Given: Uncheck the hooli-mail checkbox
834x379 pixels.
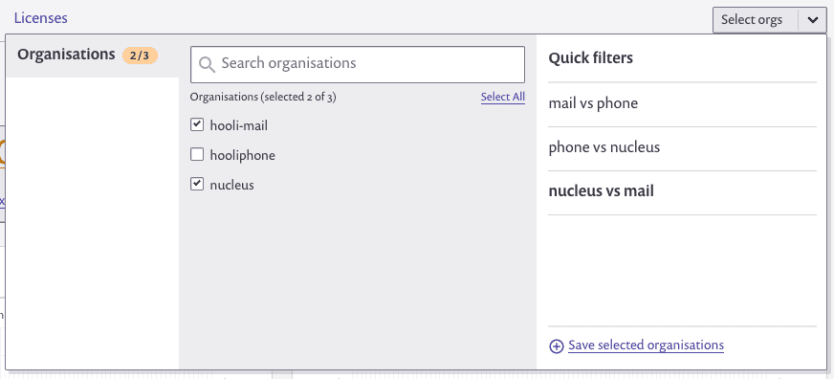Looking at the screenshot, I should click(197, 125).
